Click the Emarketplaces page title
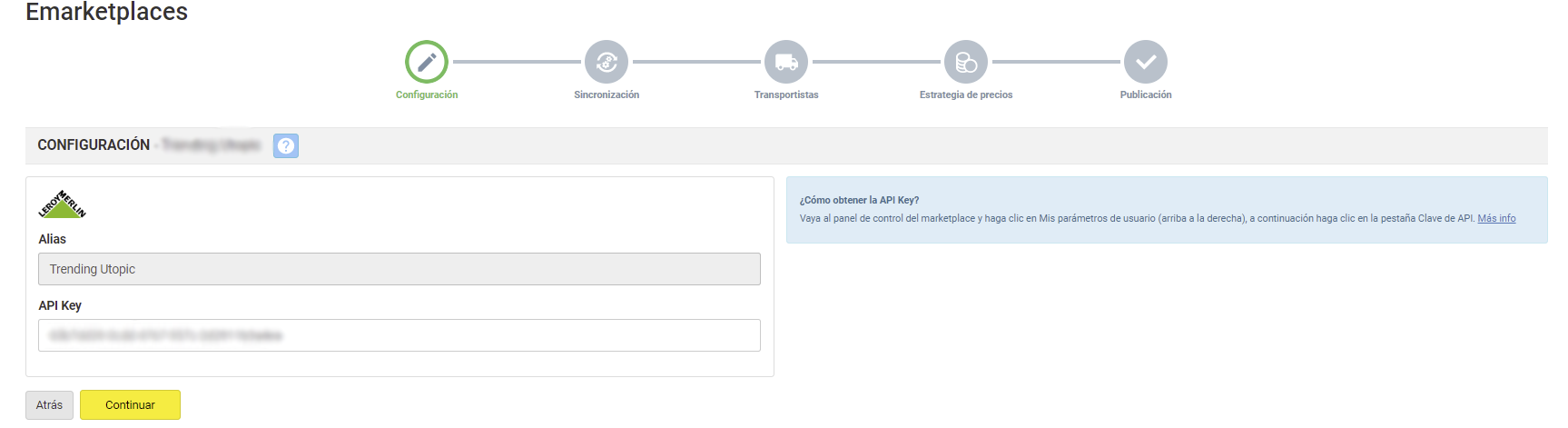1568x428 pixels. 107,12
